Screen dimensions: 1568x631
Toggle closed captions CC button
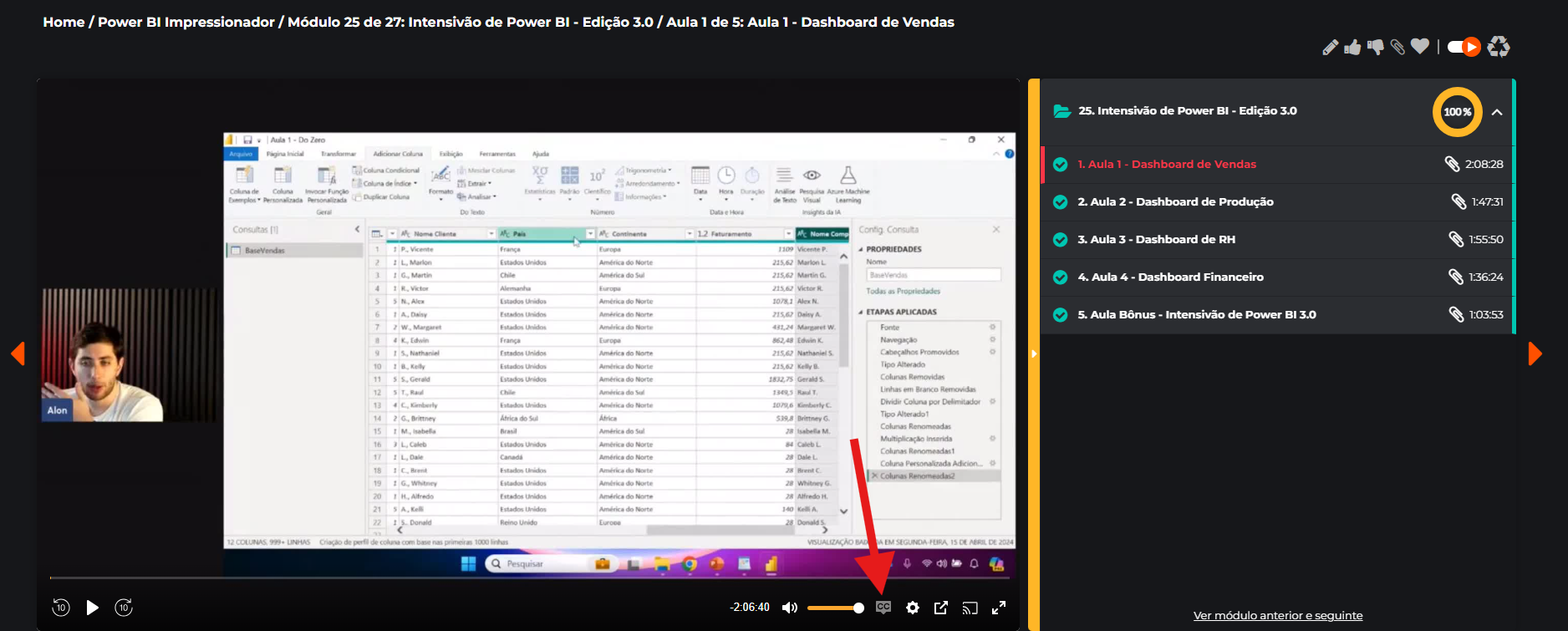pos(883,608)
